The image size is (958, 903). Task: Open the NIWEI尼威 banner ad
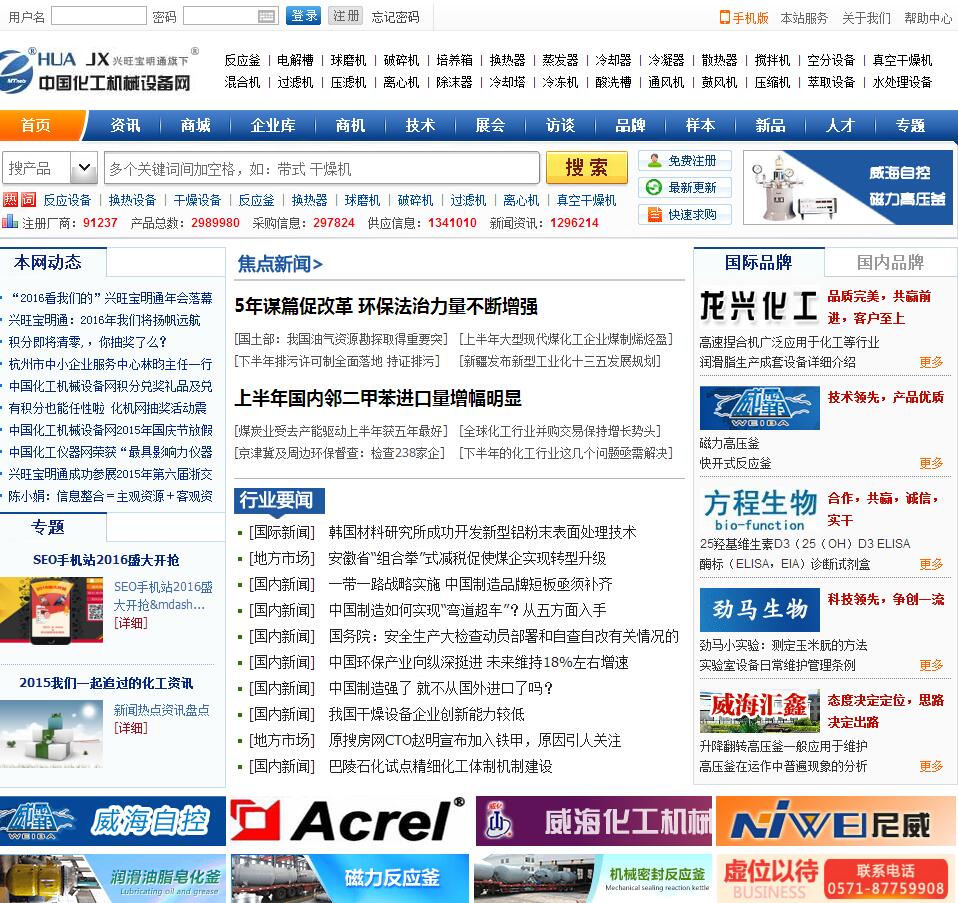tap(836, 821)
